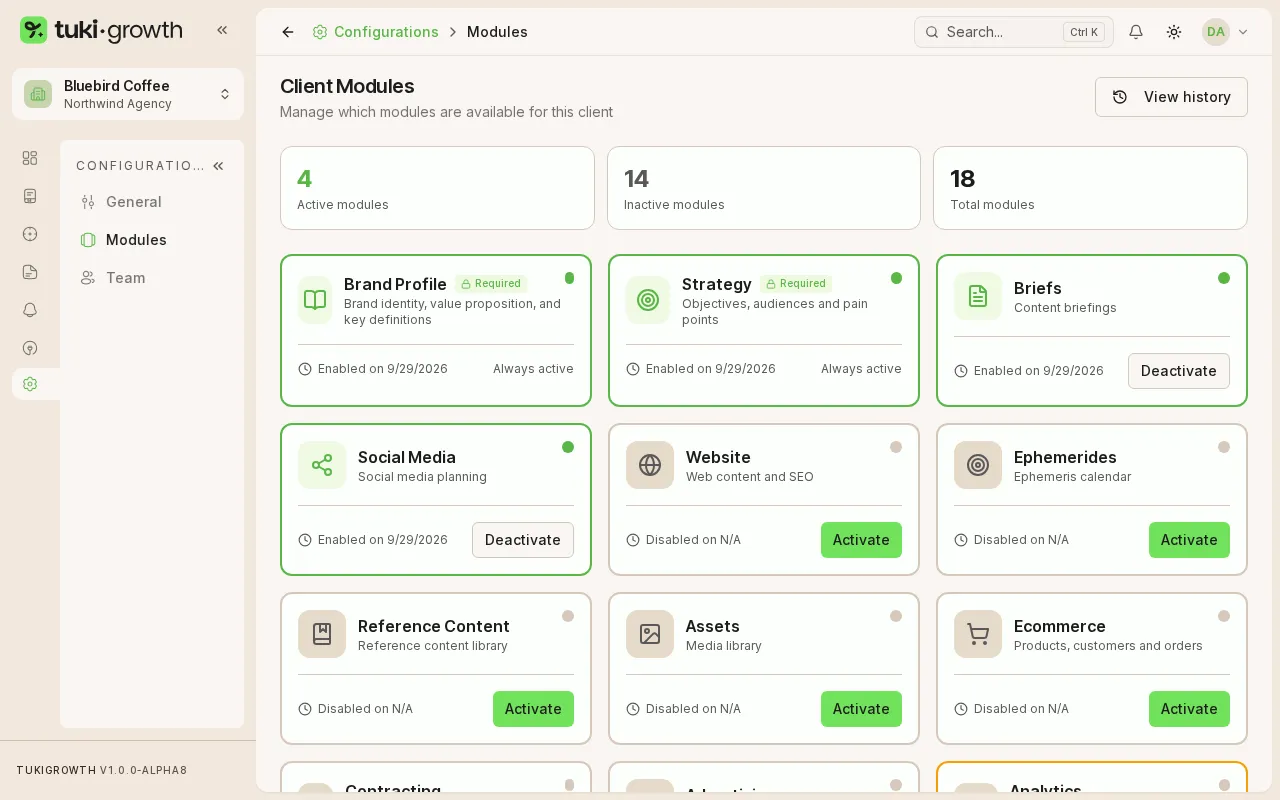This screenshot has height=800, width=1280.
Task: Click Website gray status dot
Action: tap(896, 447)
